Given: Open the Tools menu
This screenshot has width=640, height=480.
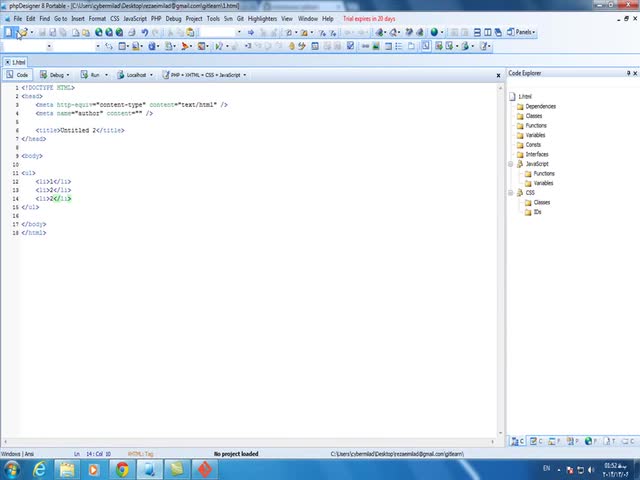Looking at the screenshot, I should point(213,19).
